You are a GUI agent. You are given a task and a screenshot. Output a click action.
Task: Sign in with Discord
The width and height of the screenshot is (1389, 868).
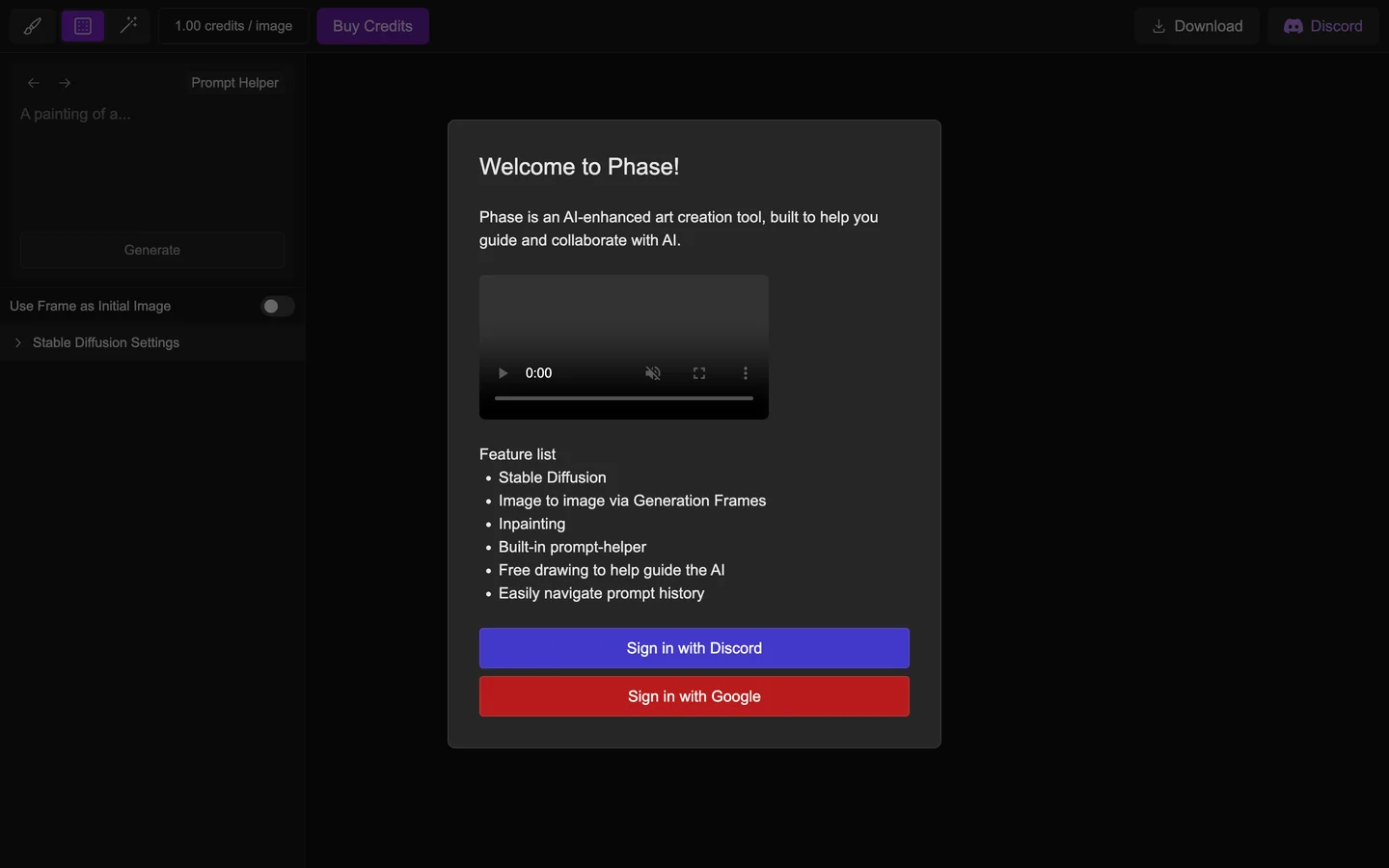694,648
